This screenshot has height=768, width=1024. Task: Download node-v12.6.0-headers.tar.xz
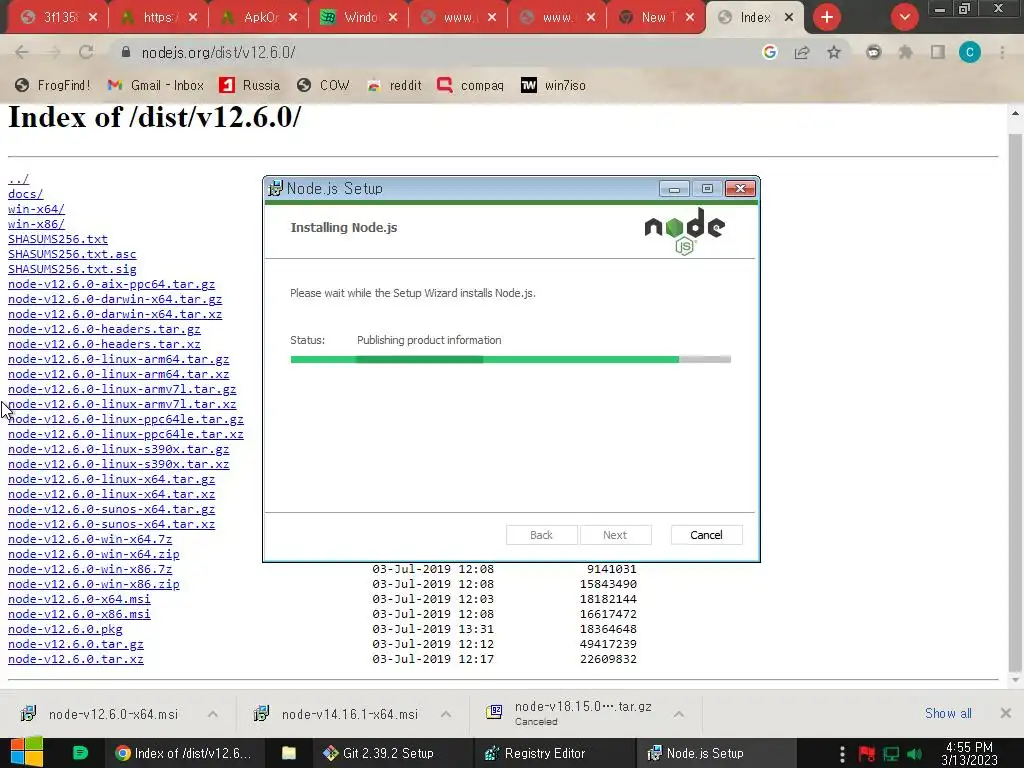(x=104, y=344)
